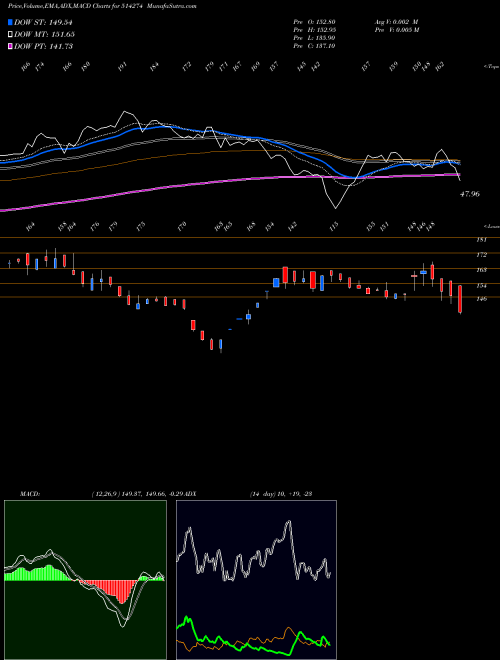
Task: Click the magenta DOW PT legend swatch
Action: (x=10, y=46)
